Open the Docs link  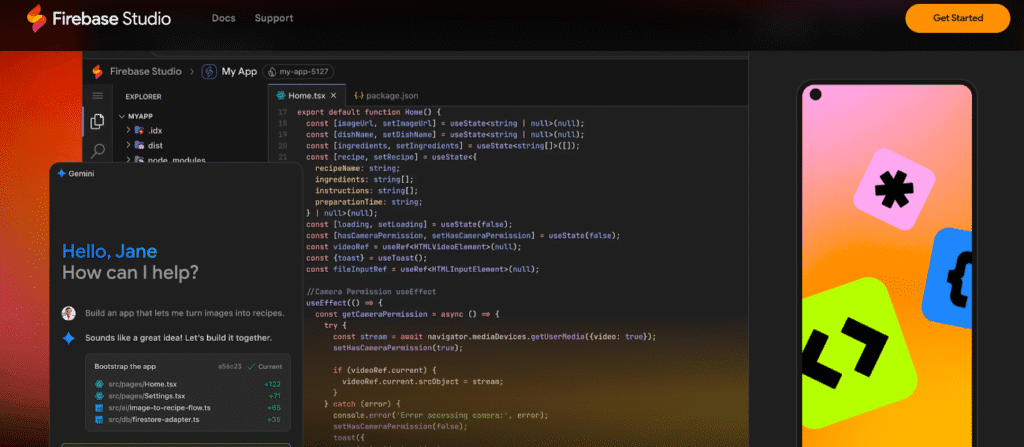click(223, 18)
